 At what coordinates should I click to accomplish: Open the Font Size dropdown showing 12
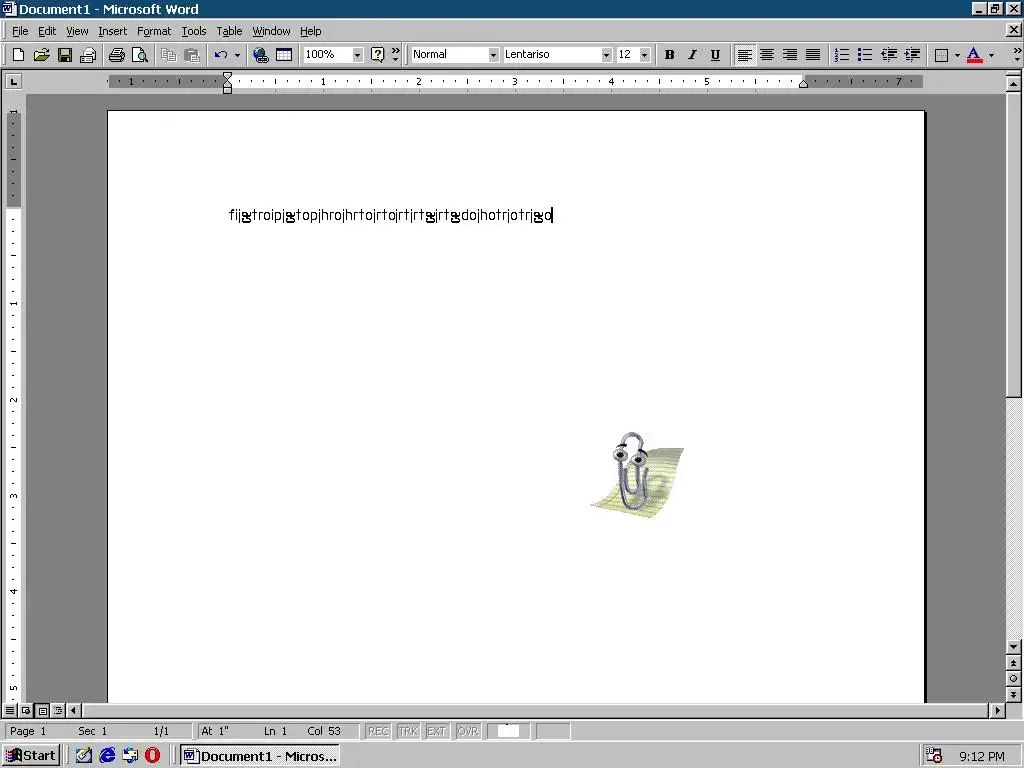tap(645, 55)
